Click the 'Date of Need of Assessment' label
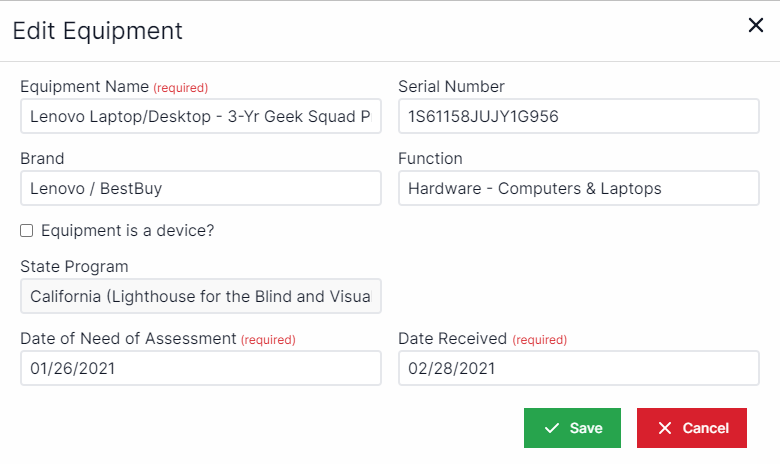 pos(128,339)
